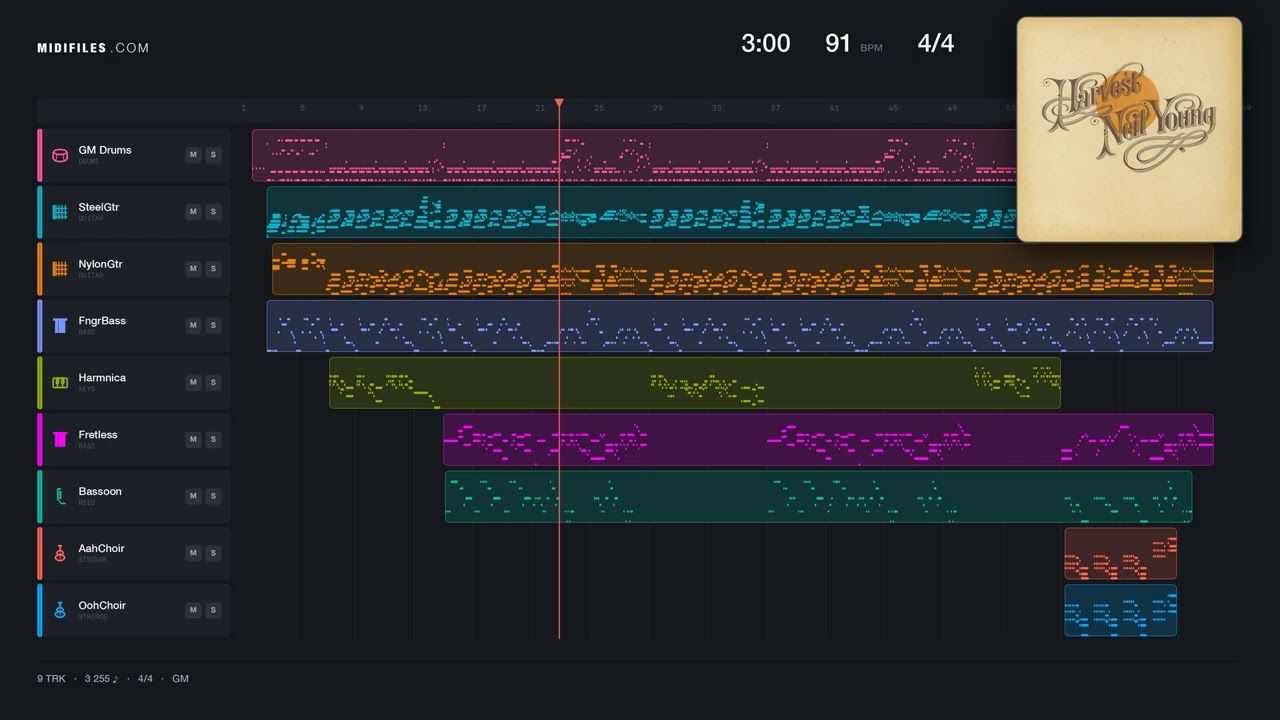Image resolution: width=1280 pixels, height=720 pixels.
Task: Click bar 5 on the timeline ruler
Action: tap(302, 108)
